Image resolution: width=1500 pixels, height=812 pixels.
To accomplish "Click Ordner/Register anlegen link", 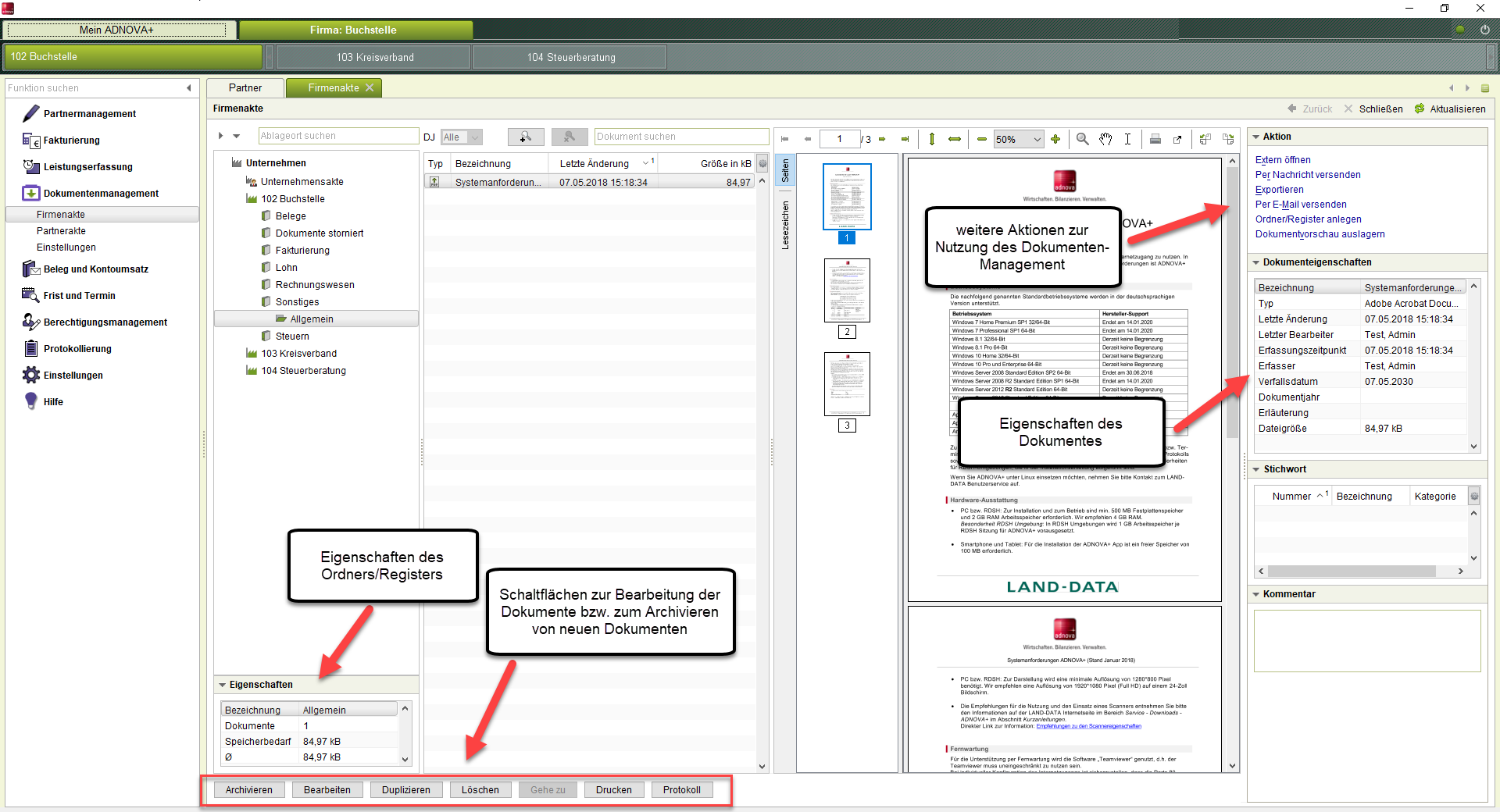I will click(x=1309, y=219).
